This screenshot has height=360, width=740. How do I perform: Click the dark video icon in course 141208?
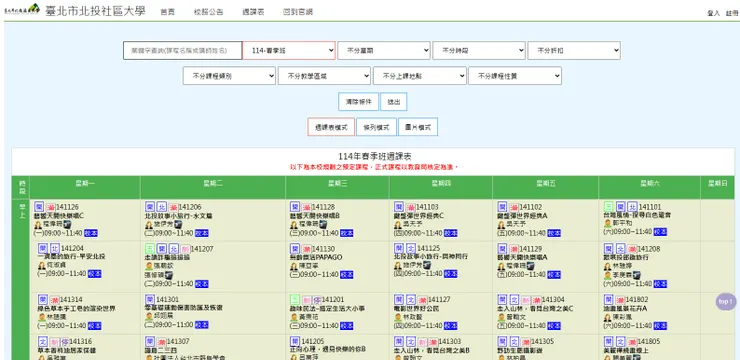[x=637, y=275]
